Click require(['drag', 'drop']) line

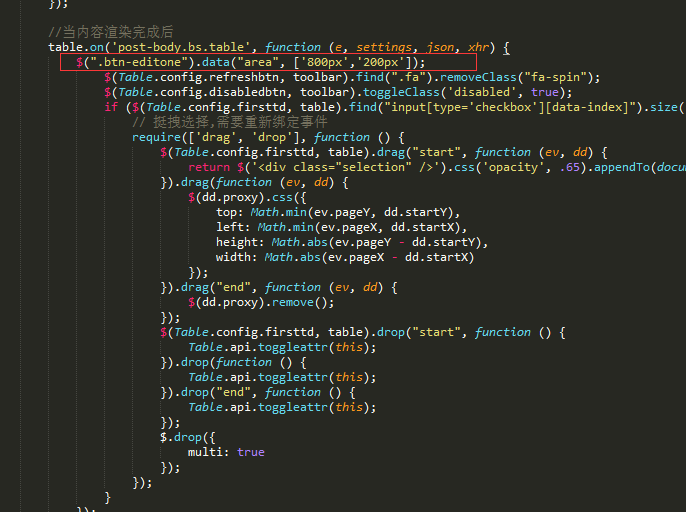268,137
